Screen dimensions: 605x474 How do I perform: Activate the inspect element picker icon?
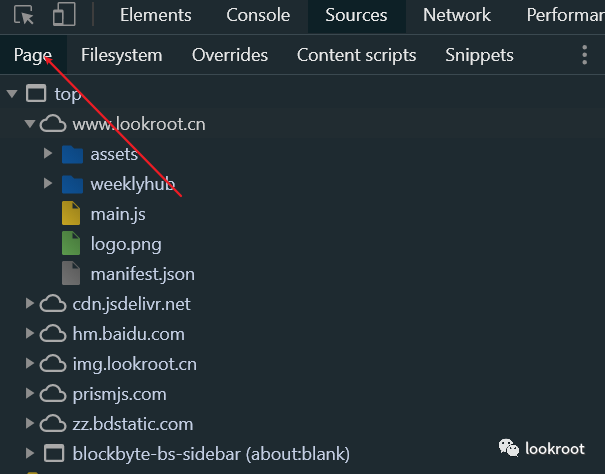[24, 15]
